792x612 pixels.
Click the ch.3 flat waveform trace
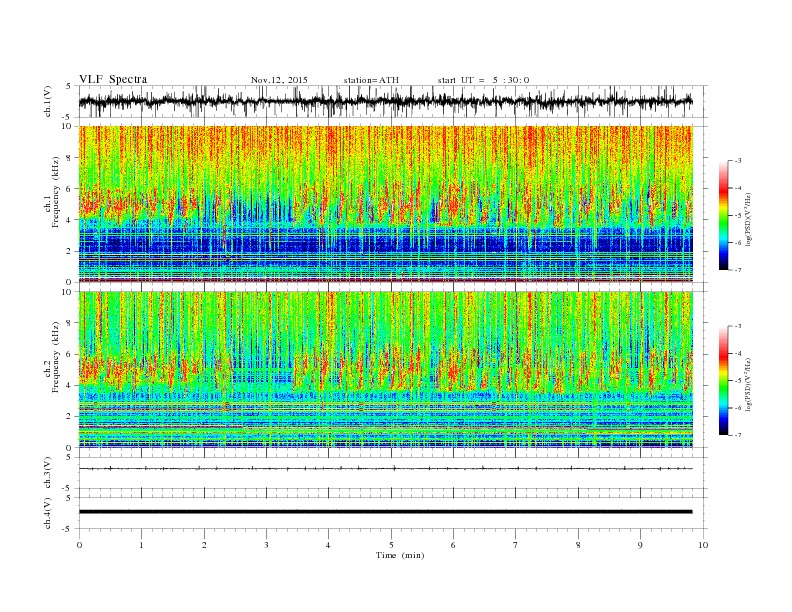[x=386, y=469]
